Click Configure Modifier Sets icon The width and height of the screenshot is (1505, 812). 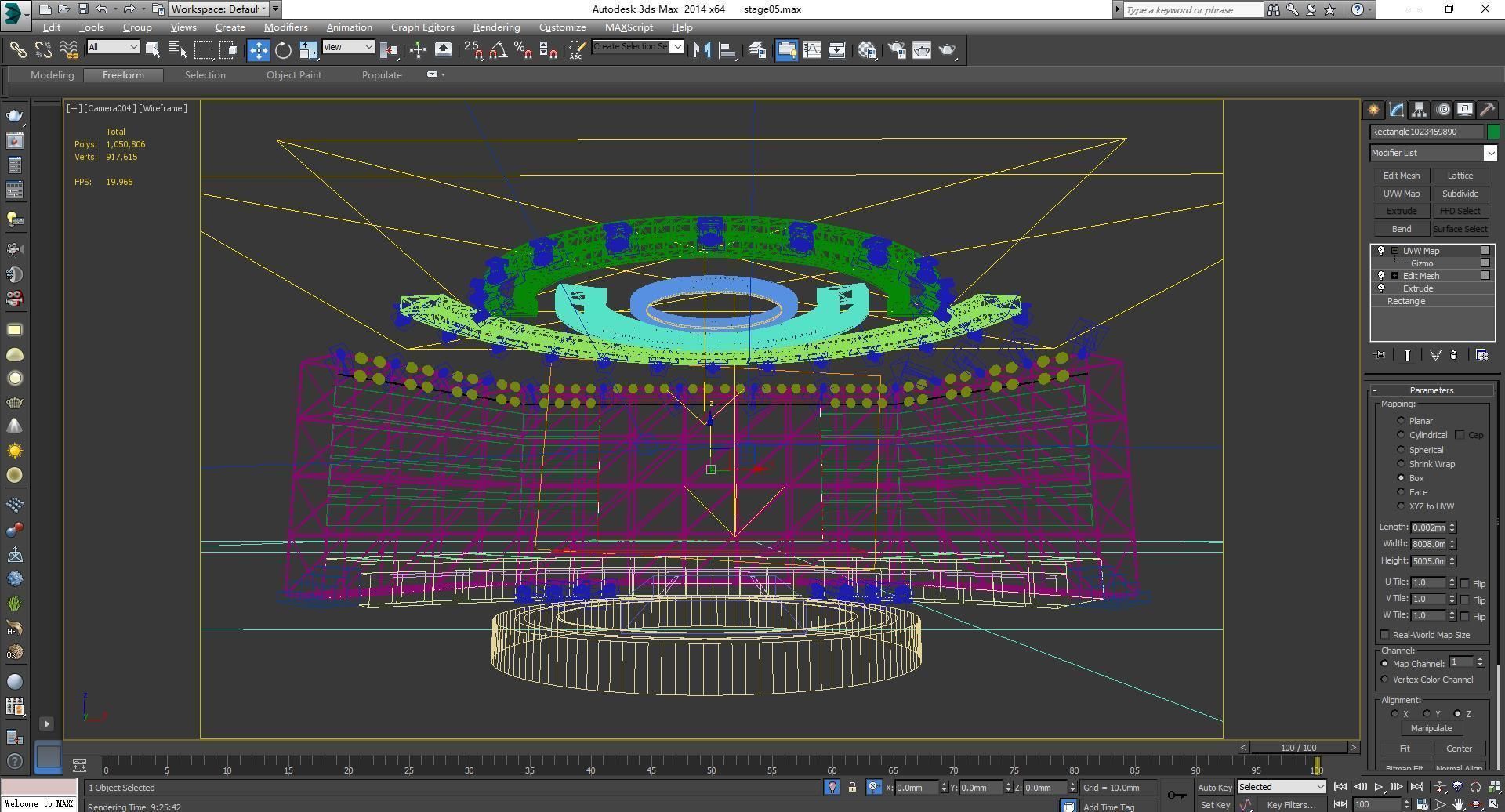1481,355
